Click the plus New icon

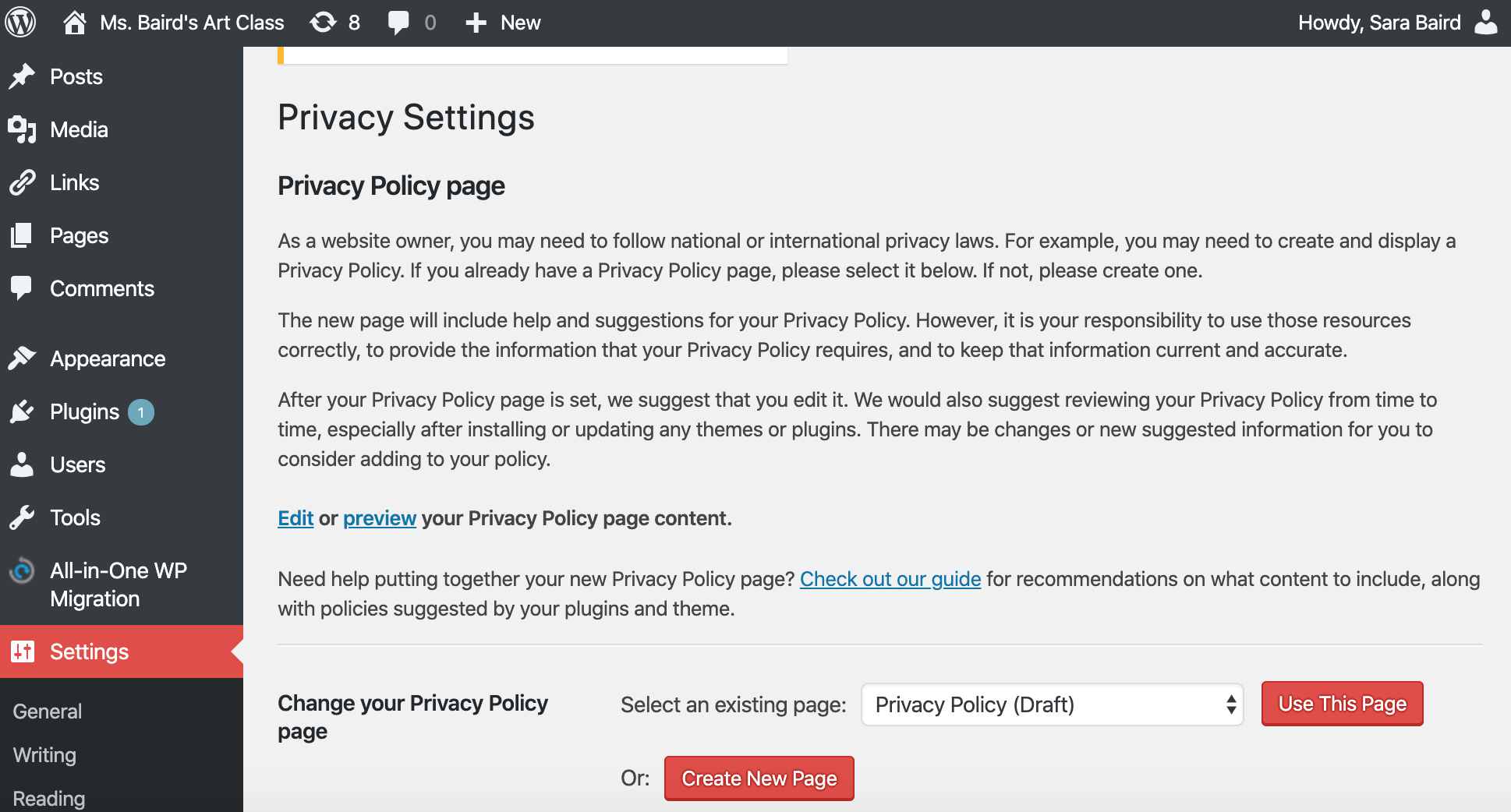click(x=476, y=23)
